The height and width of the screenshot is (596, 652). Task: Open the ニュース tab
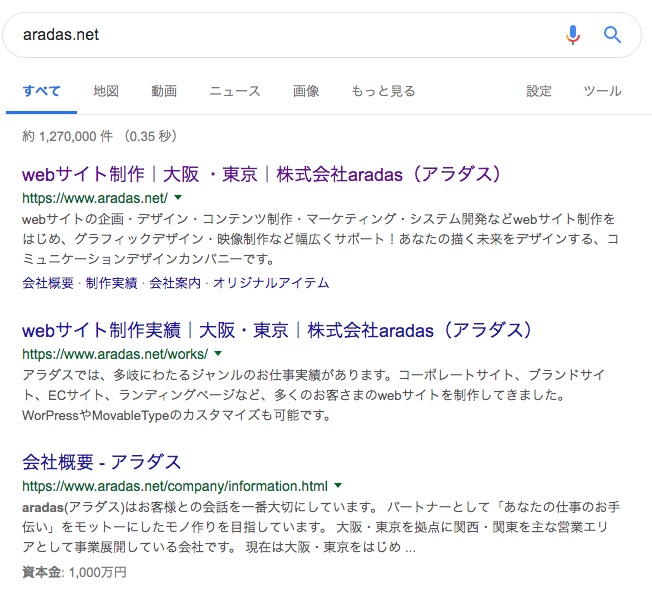tap(235, 91)
